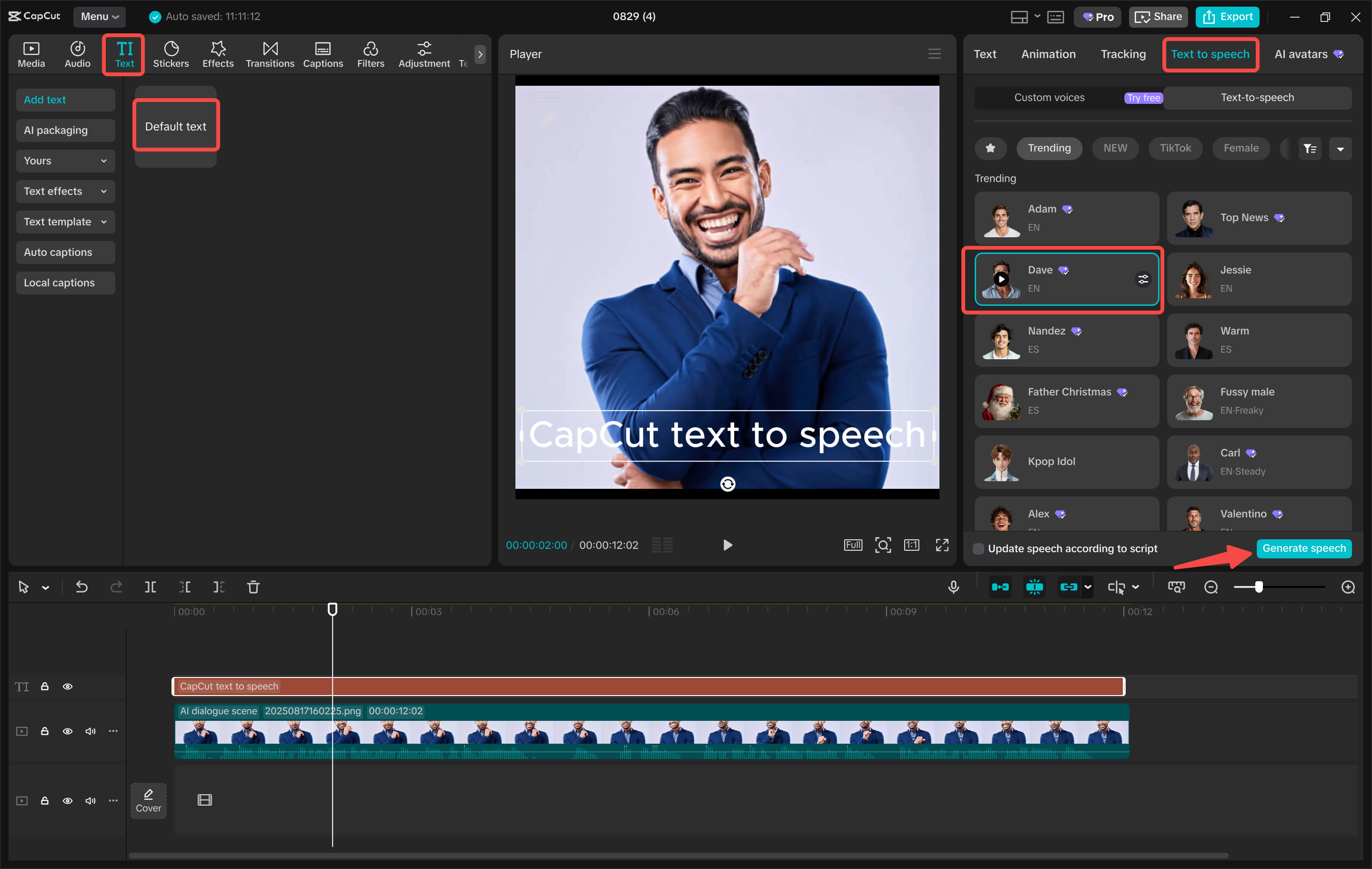Split the clip at the playhead
This screenshot has width=1372, height=869.
(151, 587)
